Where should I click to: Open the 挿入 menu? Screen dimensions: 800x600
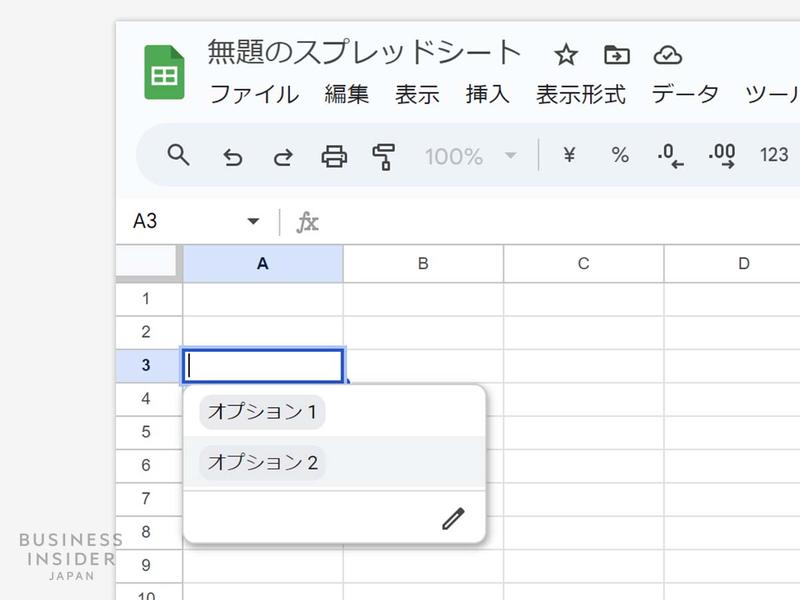(487, 94)
